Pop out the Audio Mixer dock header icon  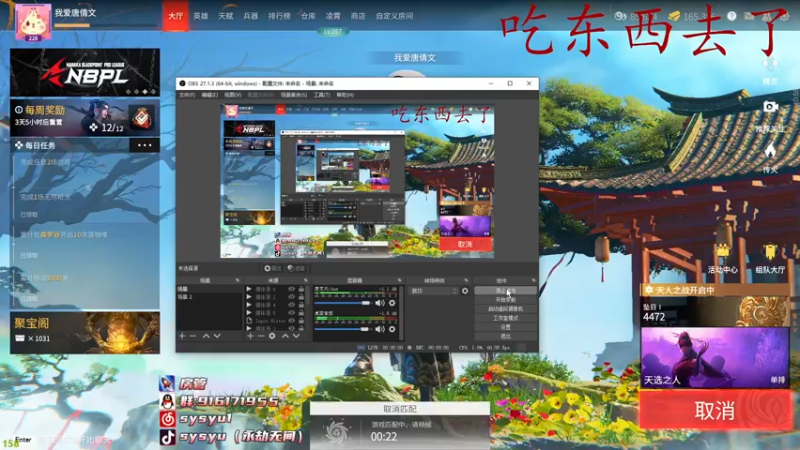399,280
